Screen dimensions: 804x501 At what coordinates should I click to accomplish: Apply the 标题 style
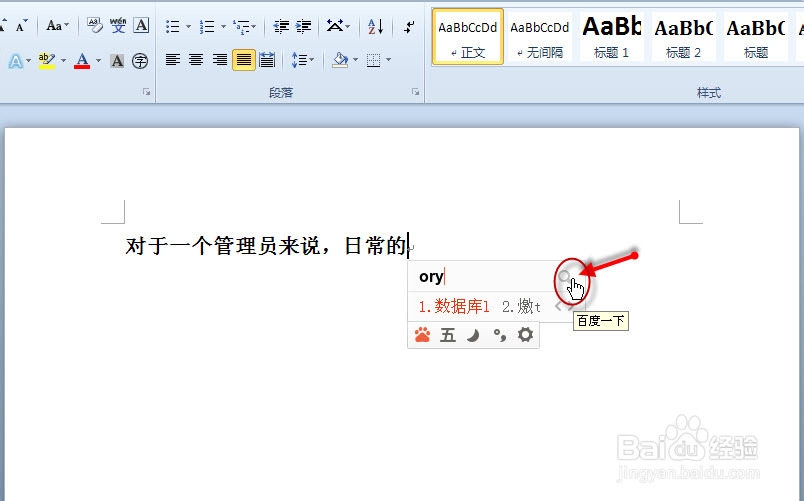[x=755, y=36]
